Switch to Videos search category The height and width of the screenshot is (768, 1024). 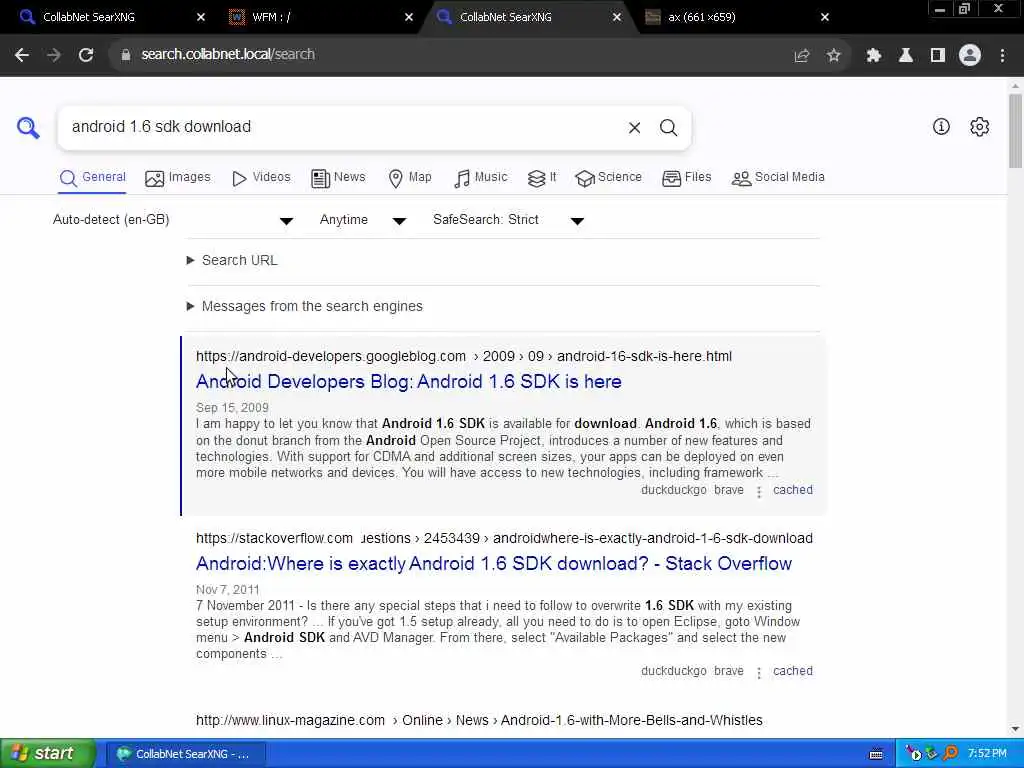click(261, 178)
